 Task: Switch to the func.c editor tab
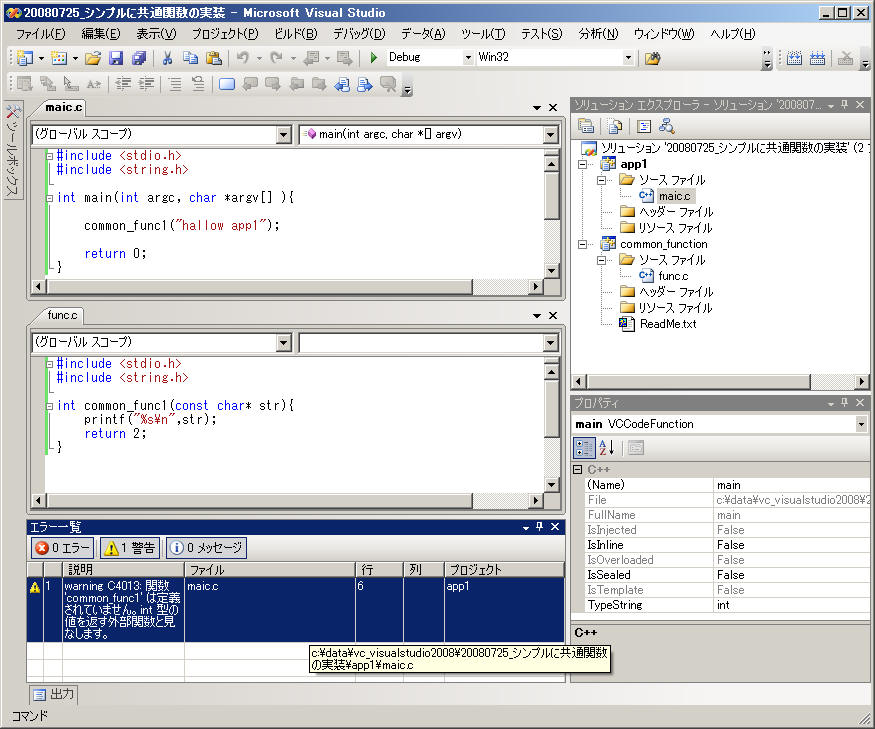pyautogui.click(x=60, y=315)
